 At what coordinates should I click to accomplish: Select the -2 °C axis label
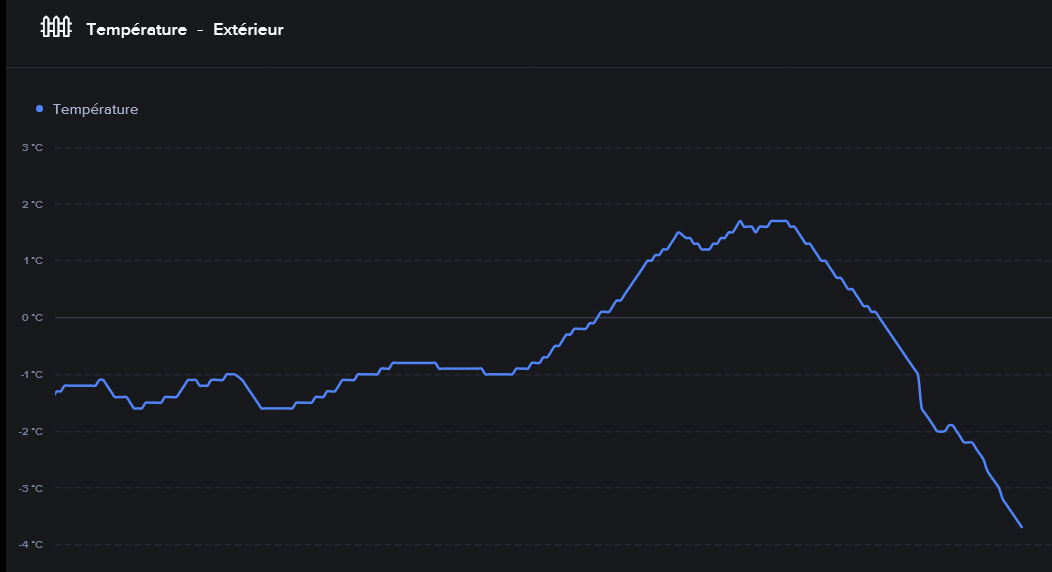[x=32, y=431]
